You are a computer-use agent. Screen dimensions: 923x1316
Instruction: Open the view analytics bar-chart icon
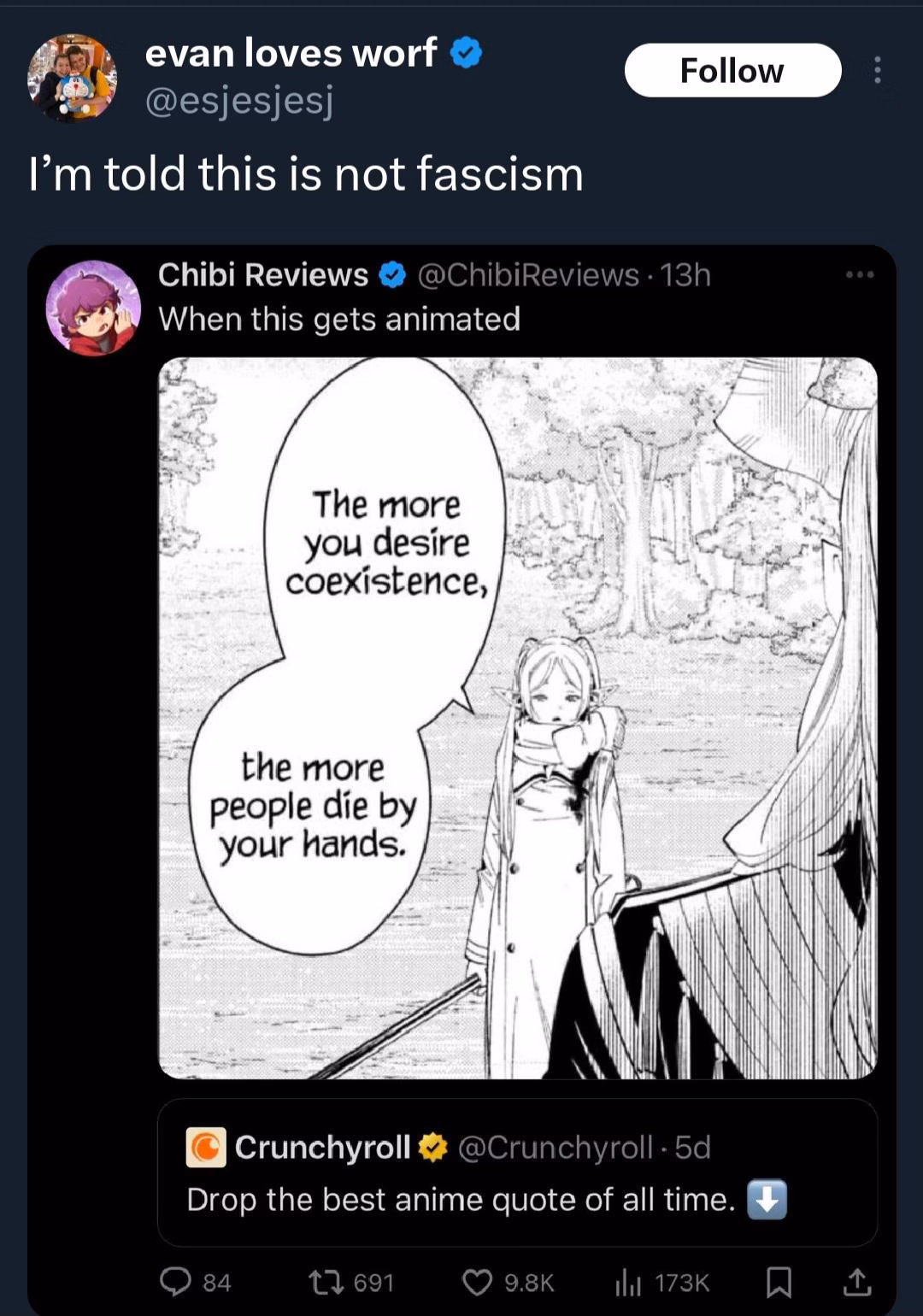[x=628, y=1282]
